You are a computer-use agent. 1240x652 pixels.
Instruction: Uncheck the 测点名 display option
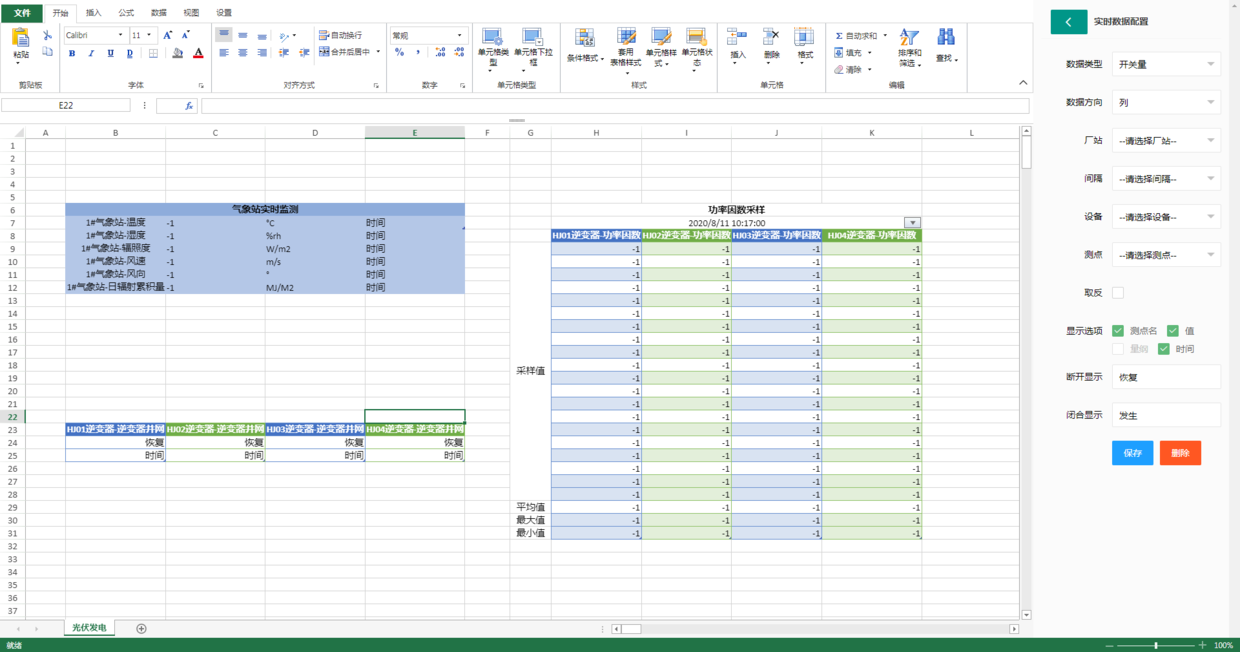[x=1118, y=331]
